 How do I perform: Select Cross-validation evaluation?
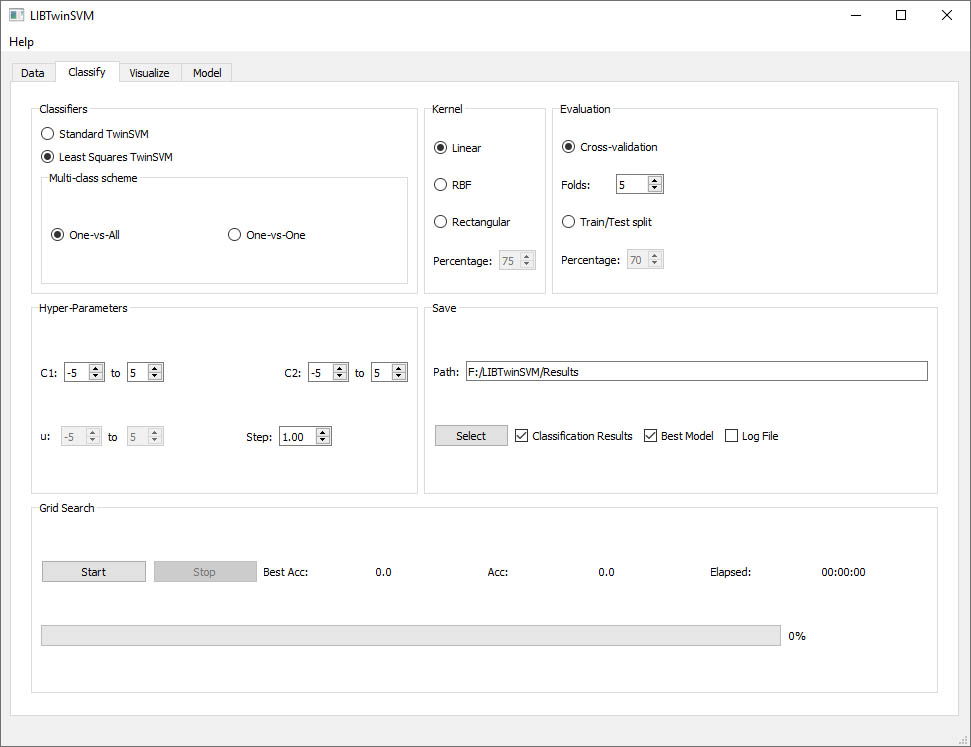609,147
